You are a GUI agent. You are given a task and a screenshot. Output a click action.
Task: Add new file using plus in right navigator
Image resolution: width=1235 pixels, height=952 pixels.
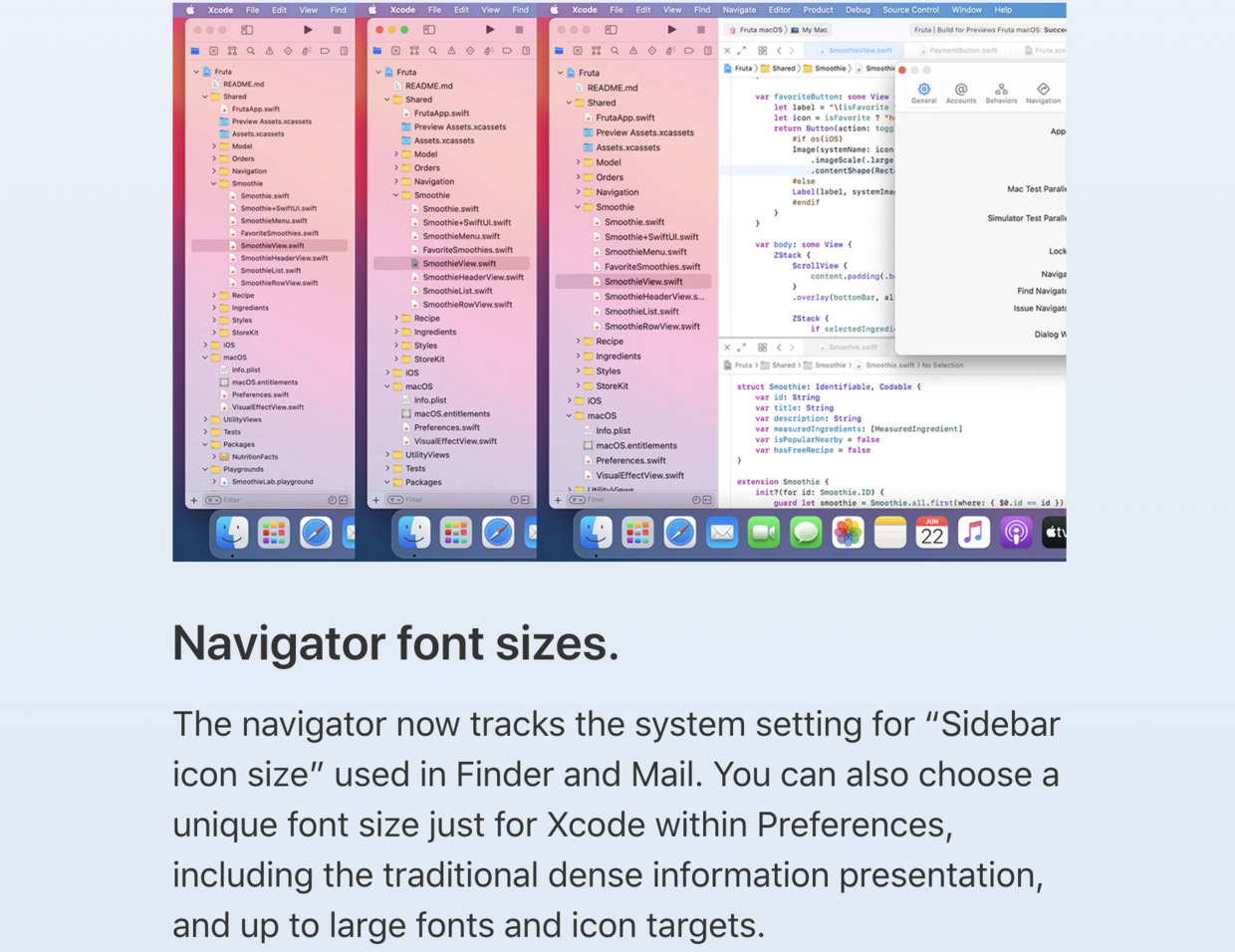(558, 500)
